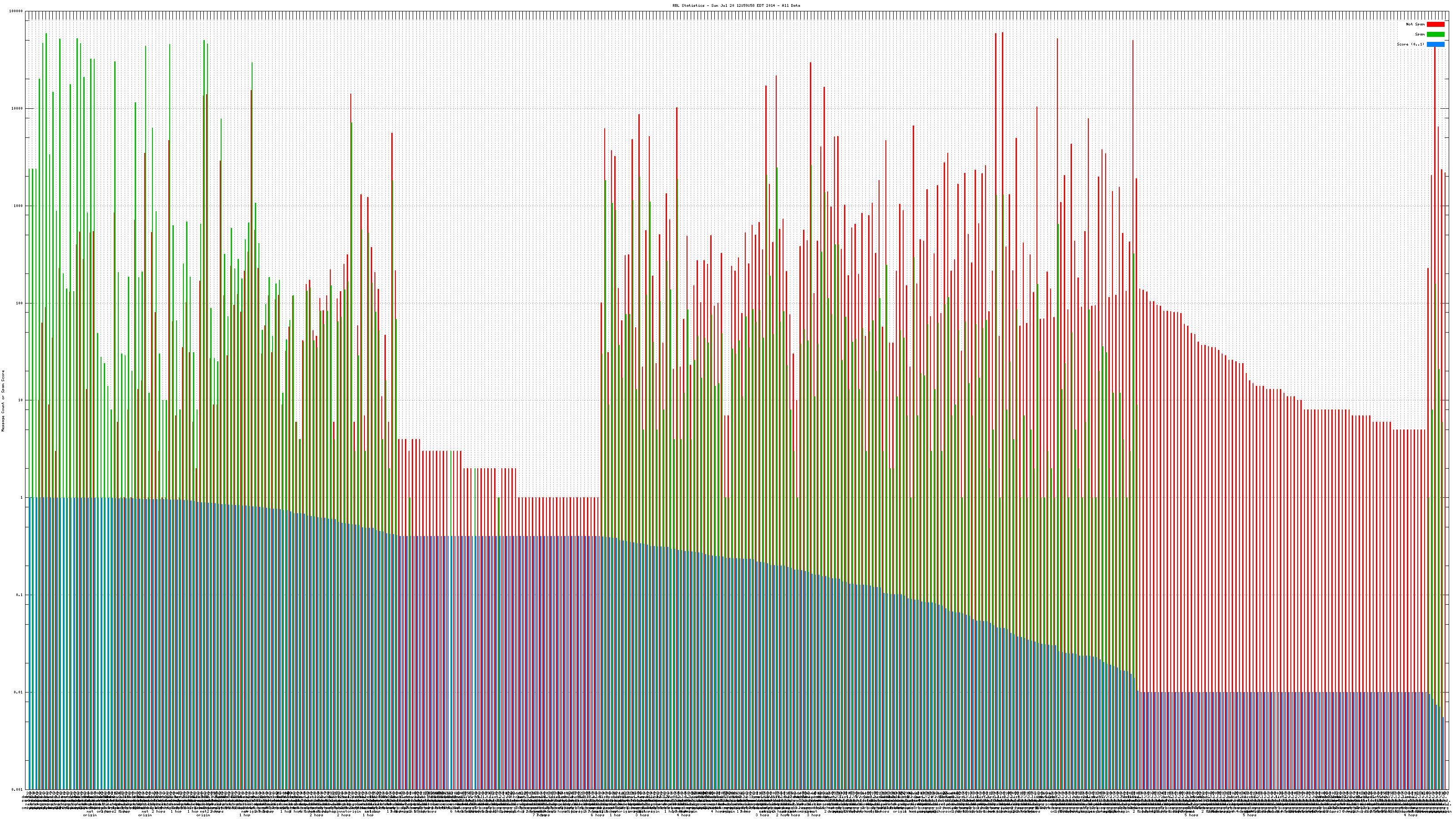Click the 0.1 y-axis tick label

point(20,595)
